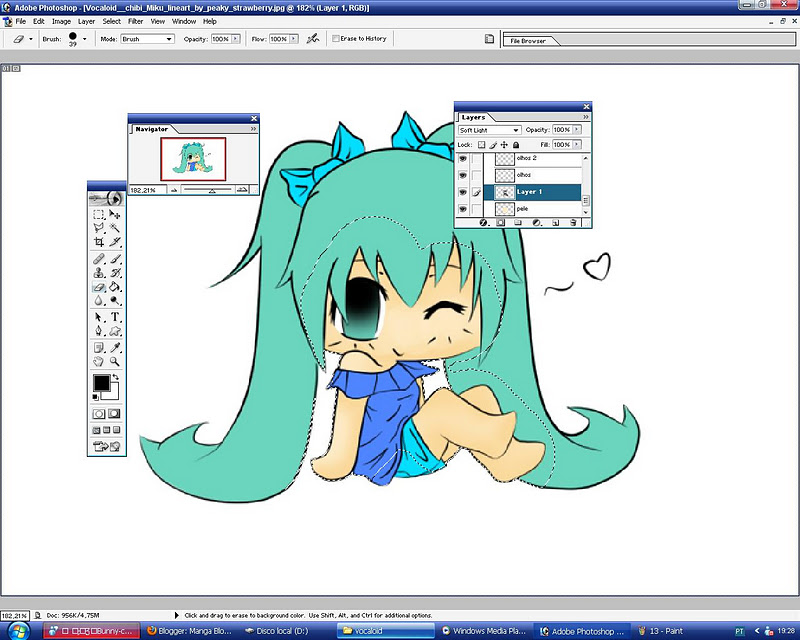The height and width of the screenshot is (640, 800).
Task: Select the Eraser tool in toolbox
Action: pos(98,287)
